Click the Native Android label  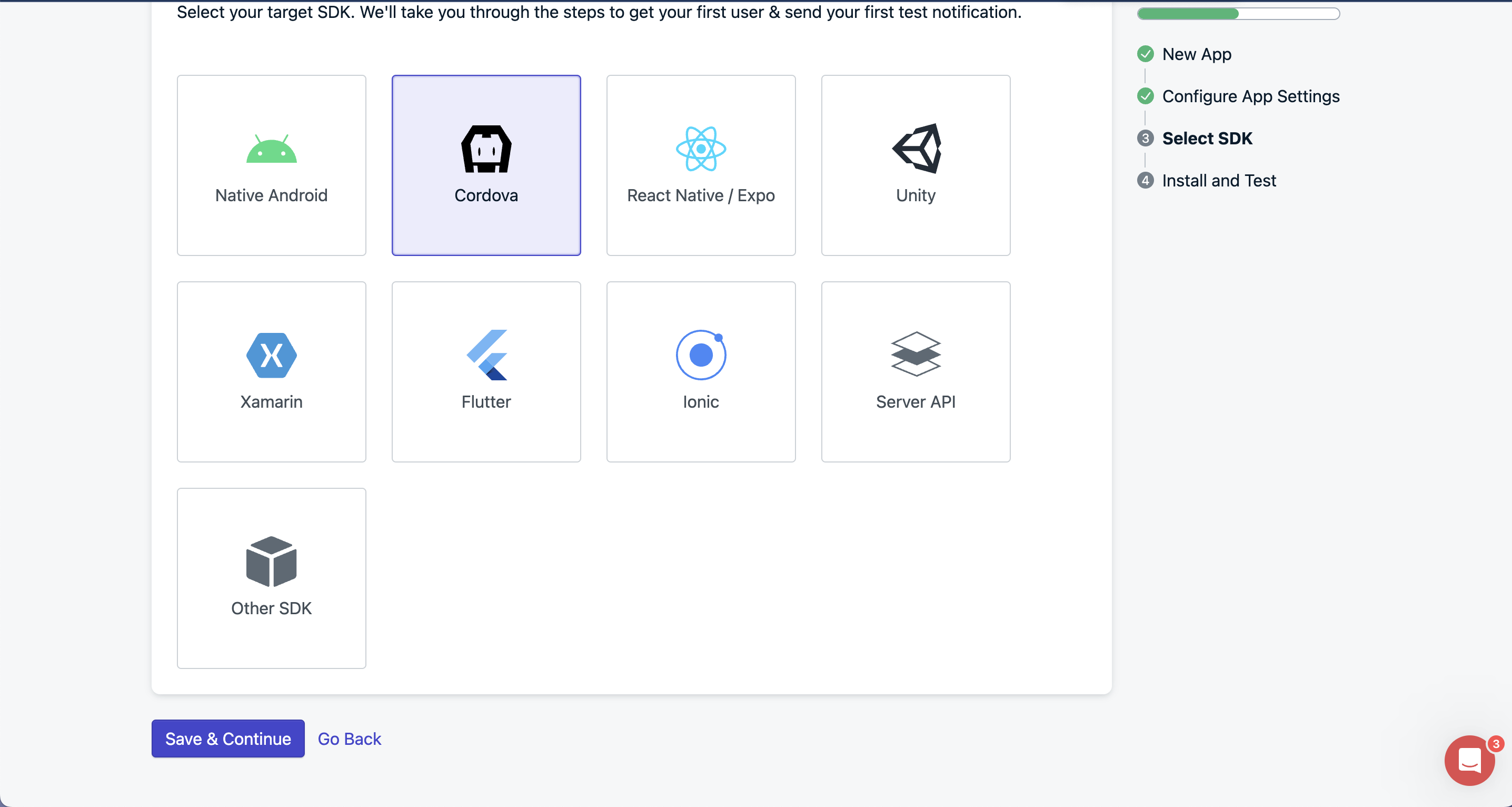click(x=271, y=195)
